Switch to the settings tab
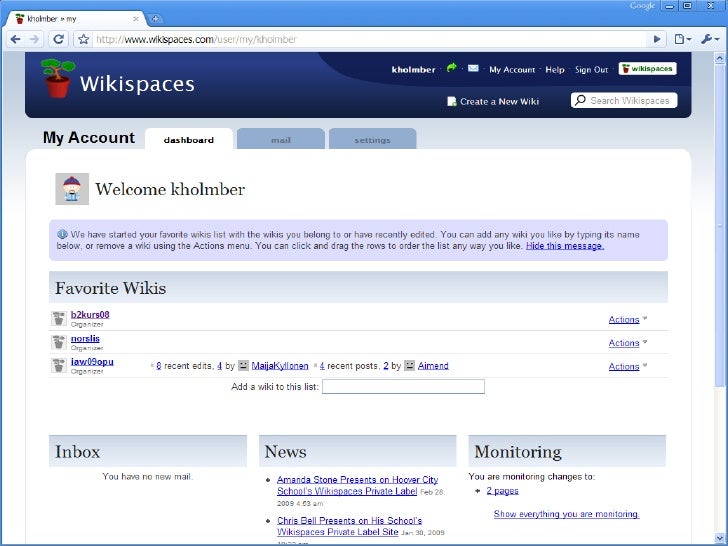Viewport: 728px width, 546px height. [x=372, y=139]
